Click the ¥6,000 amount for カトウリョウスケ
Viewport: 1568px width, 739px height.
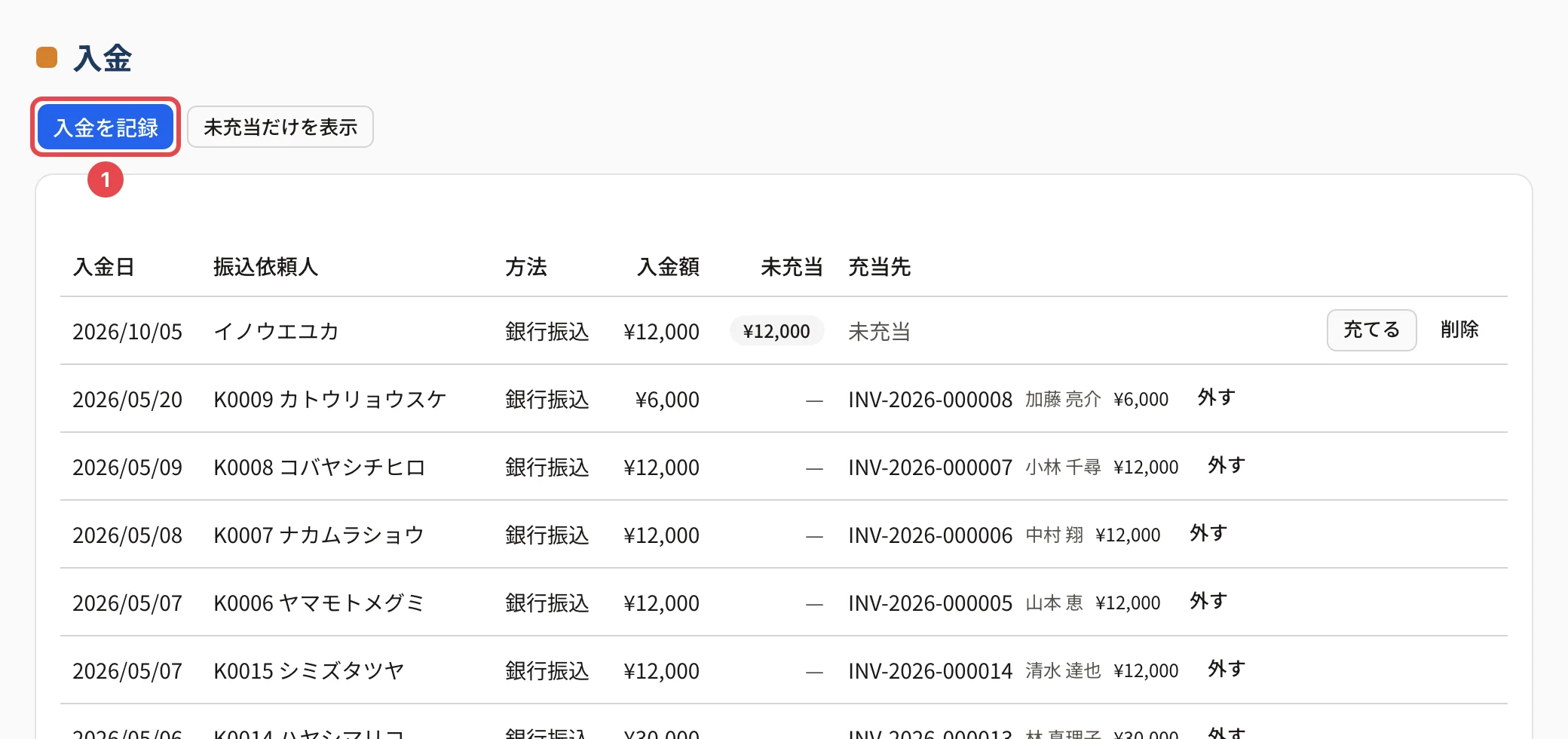(x=667, y=400)
